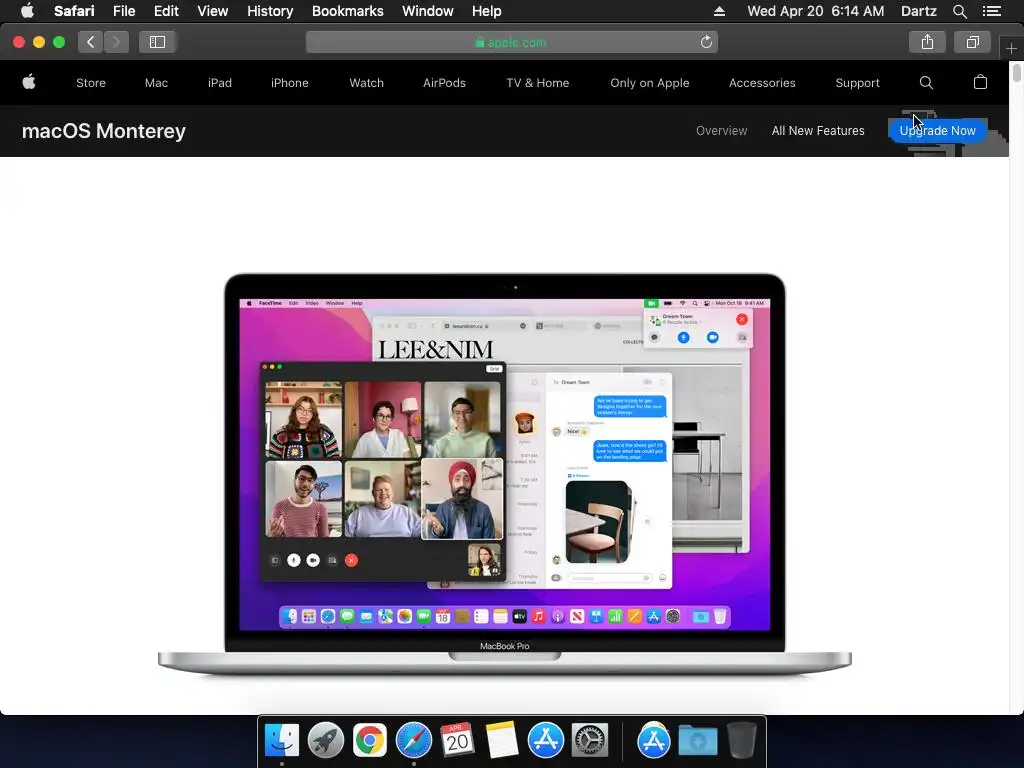Open the Edit menu

166,11
